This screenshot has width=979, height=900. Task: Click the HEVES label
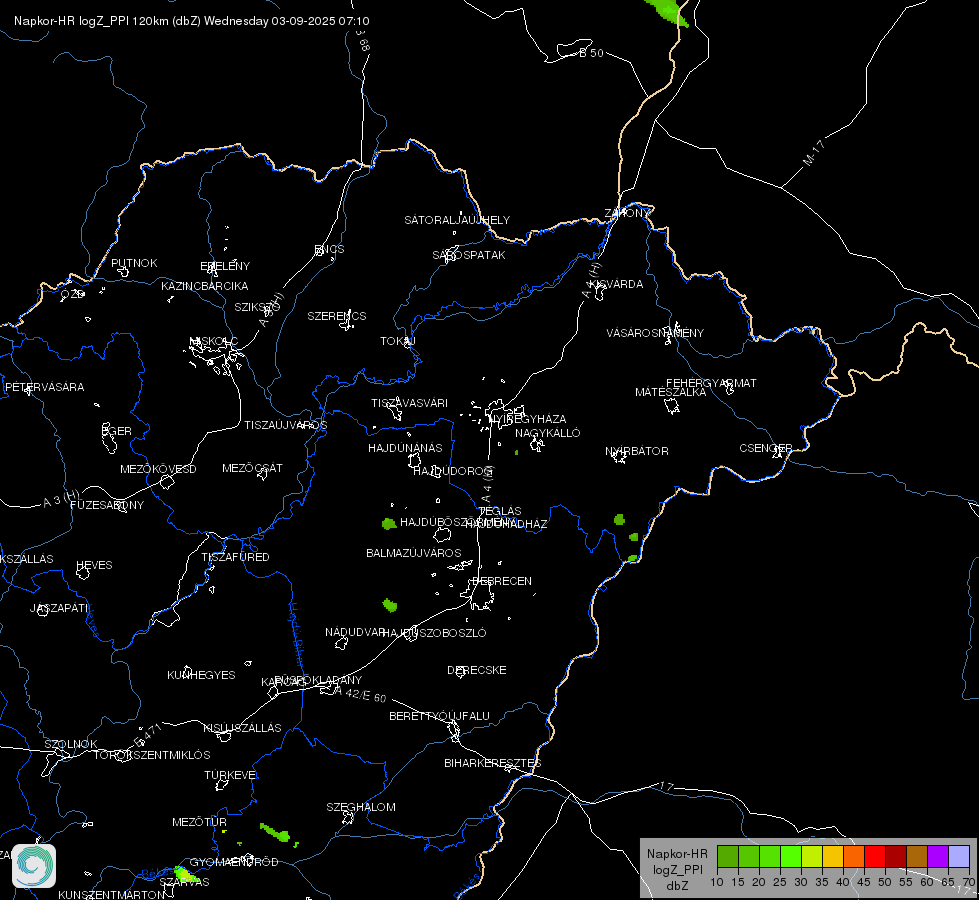pos(94,565)
